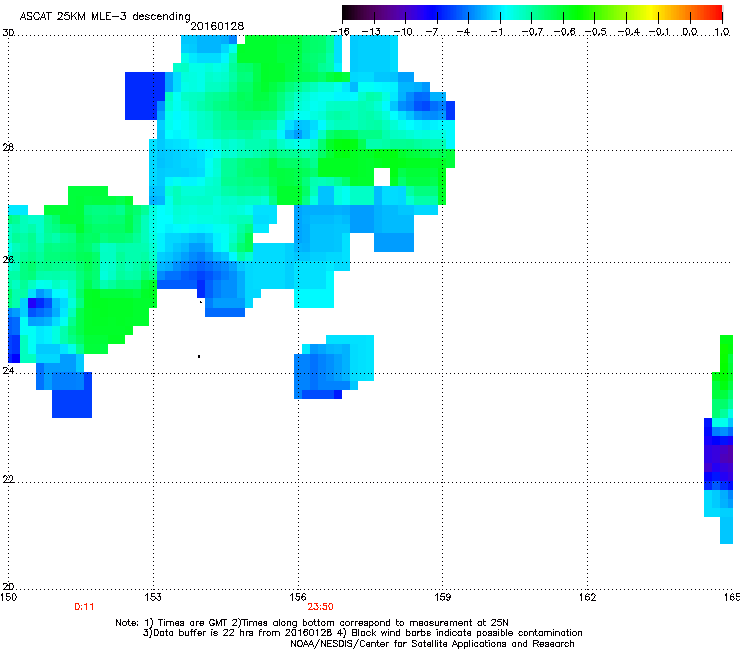Click the 'NOAA/NESDIS/Center for Satellite Applications and Research' credit

(432, 644)
